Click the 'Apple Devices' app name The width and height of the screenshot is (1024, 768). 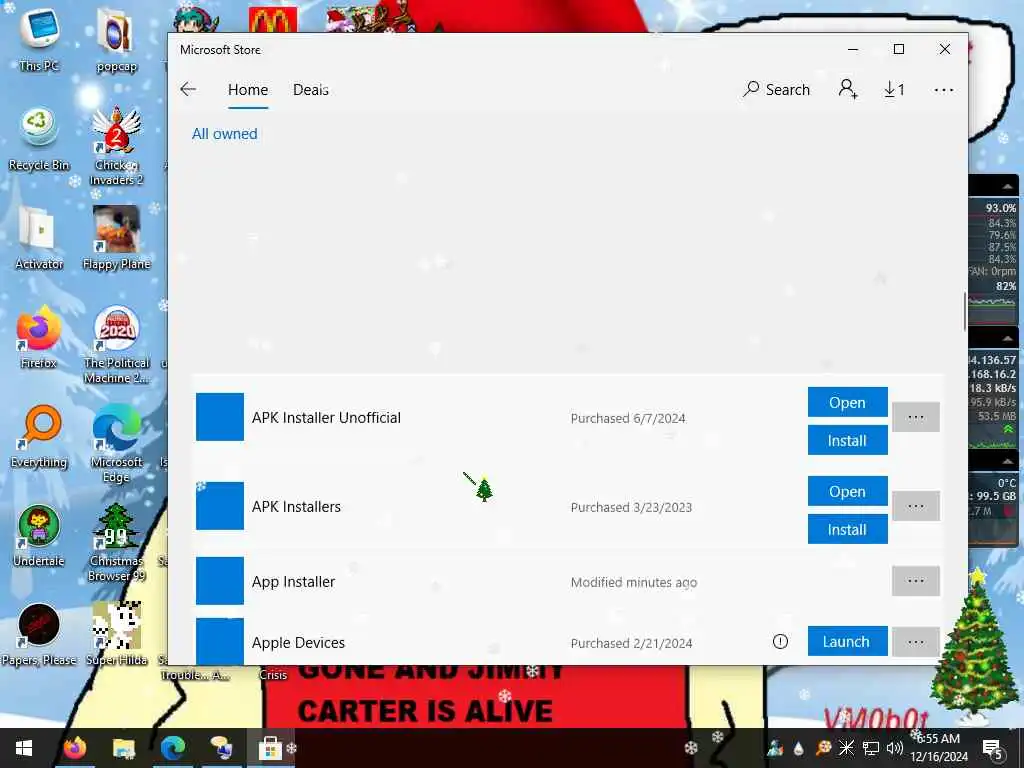pos(298,643)
